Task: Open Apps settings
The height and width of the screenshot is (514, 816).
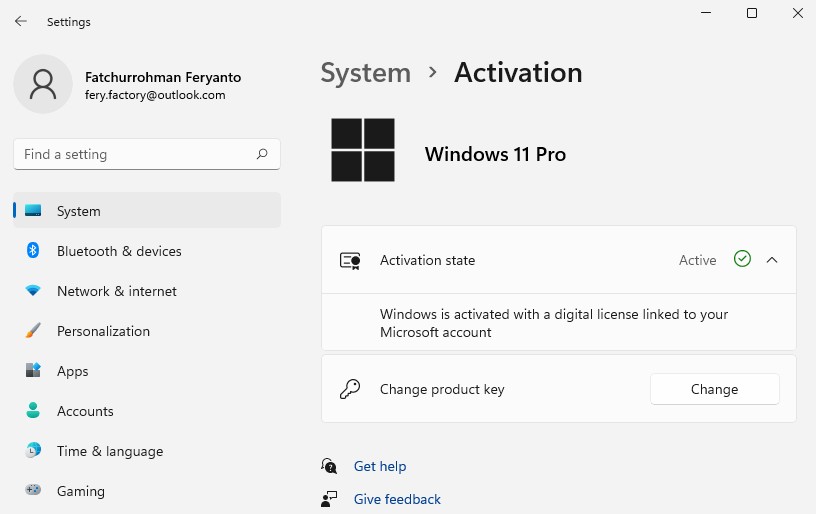Action: (147, 371)
